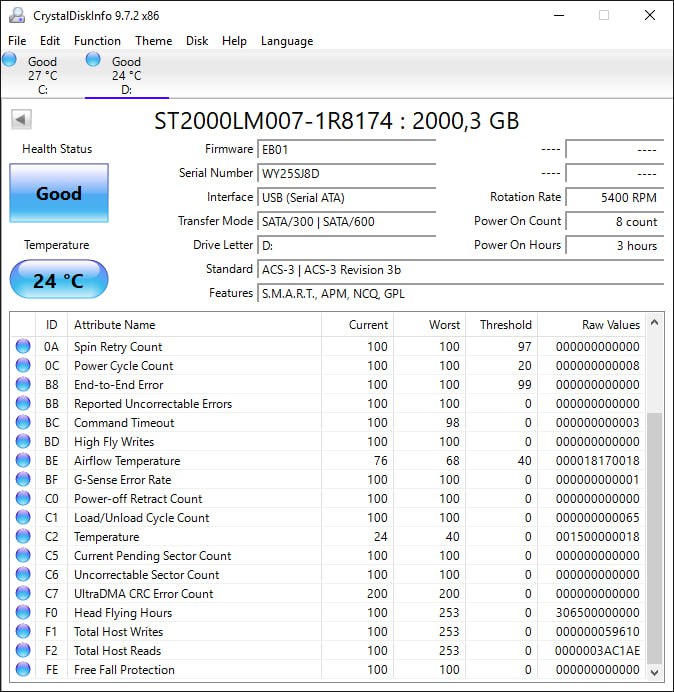
Task: Click the CrystalDiskInfo app icon in title bar
Action: (x=16, y=16)
